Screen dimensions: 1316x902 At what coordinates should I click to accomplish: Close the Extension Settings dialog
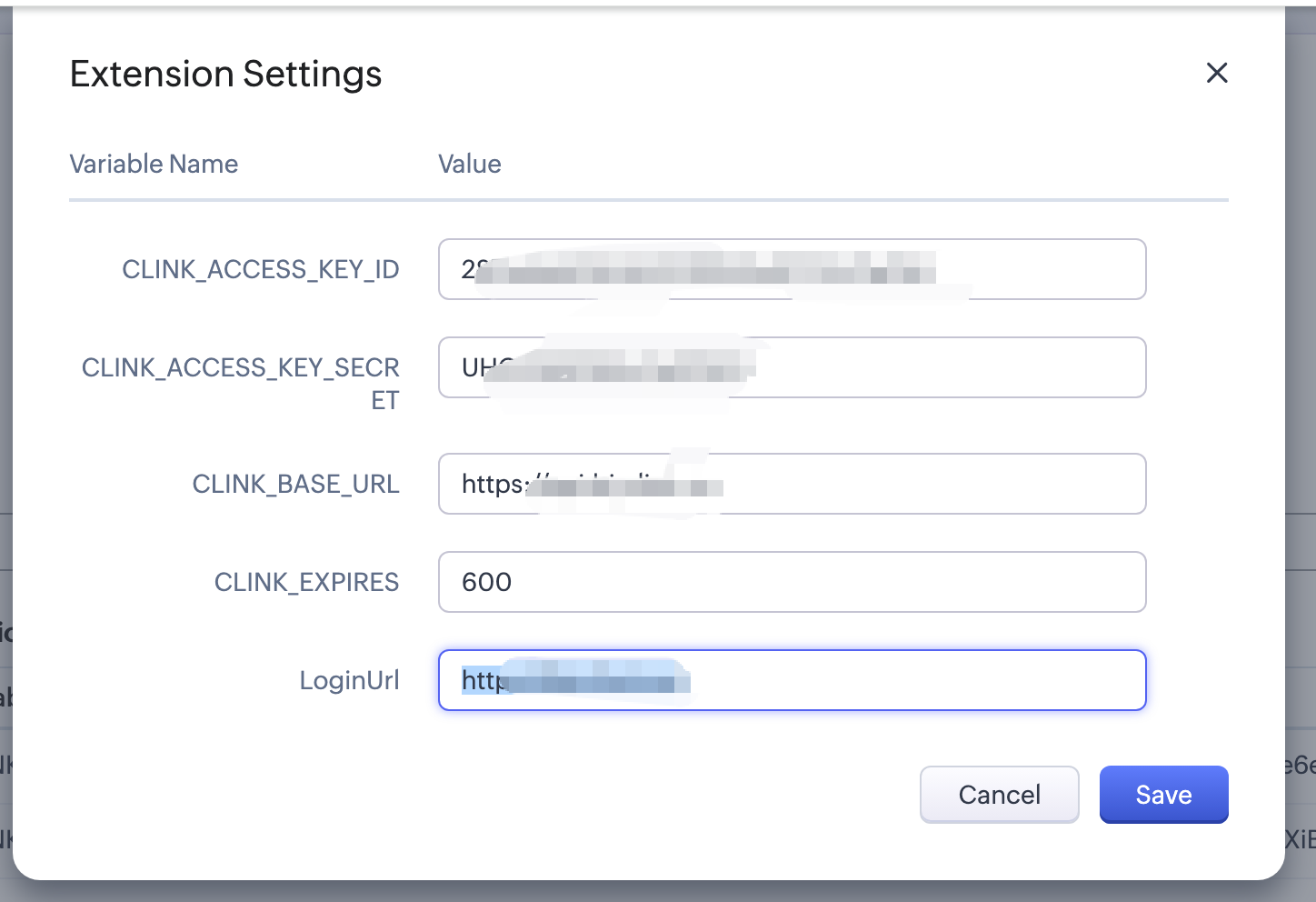[1217, 73]
